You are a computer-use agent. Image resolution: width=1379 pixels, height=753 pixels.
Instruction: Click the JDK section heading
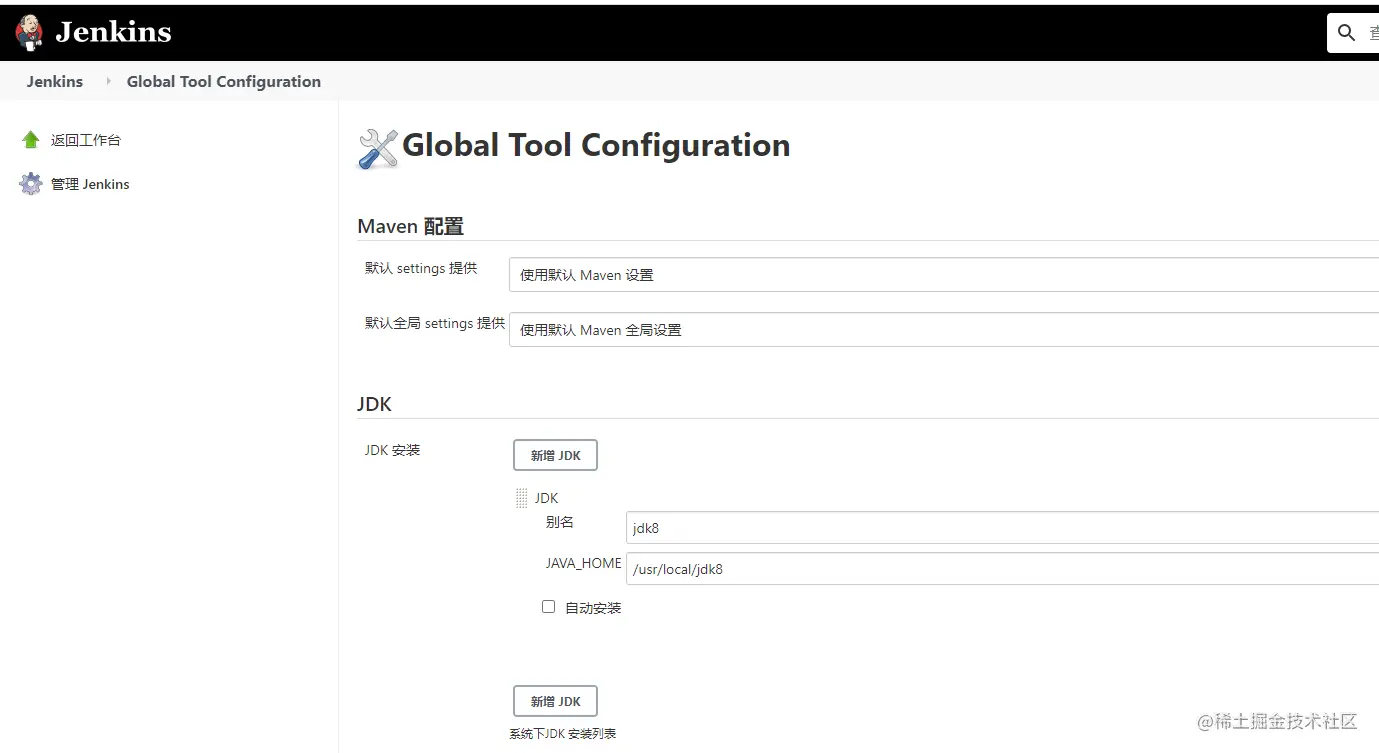[x=374, y=405]
